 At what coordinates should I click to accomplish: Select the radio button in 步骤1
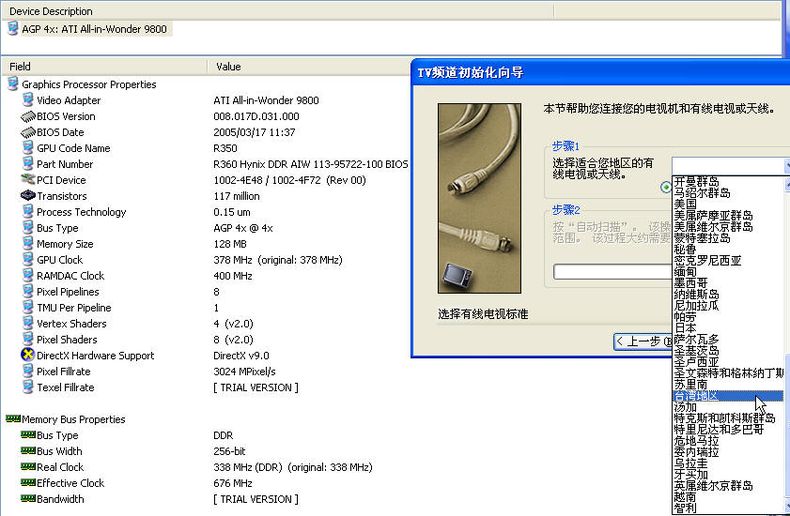click(x=666, y=187)
